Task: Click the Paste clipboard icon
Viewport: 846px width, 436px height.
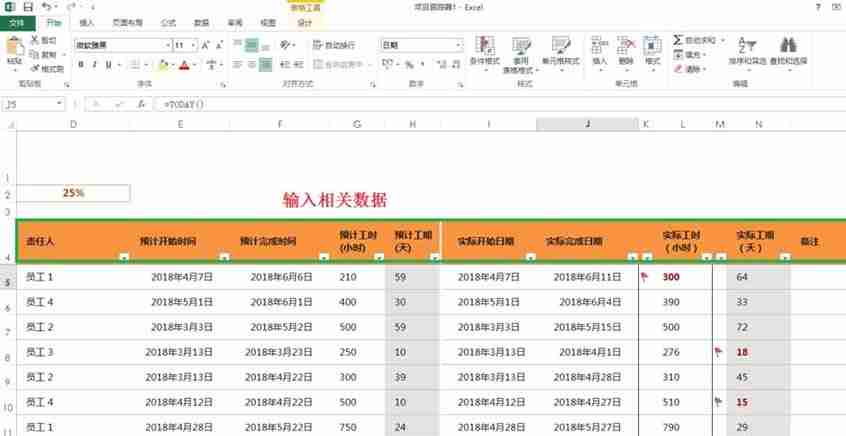Action: tap(15, 47)
